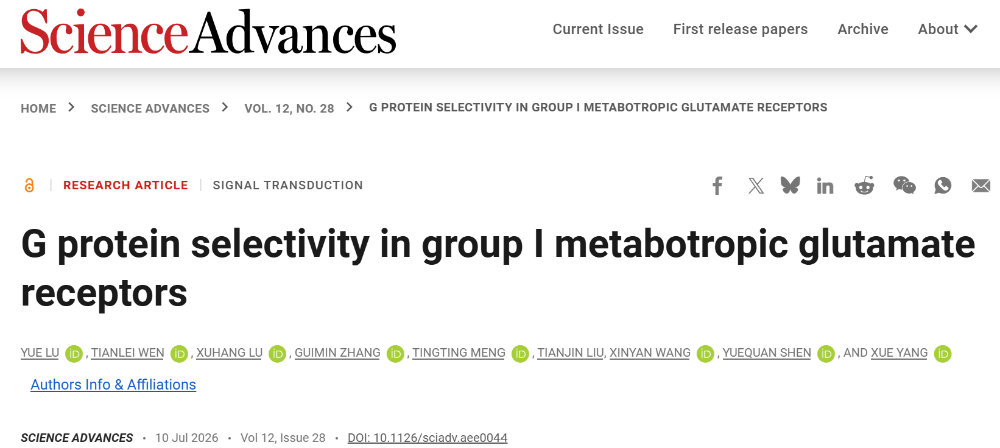Open Authors Info & Affiliations link
Screen dimensions: 1000x448
[114, 385]
